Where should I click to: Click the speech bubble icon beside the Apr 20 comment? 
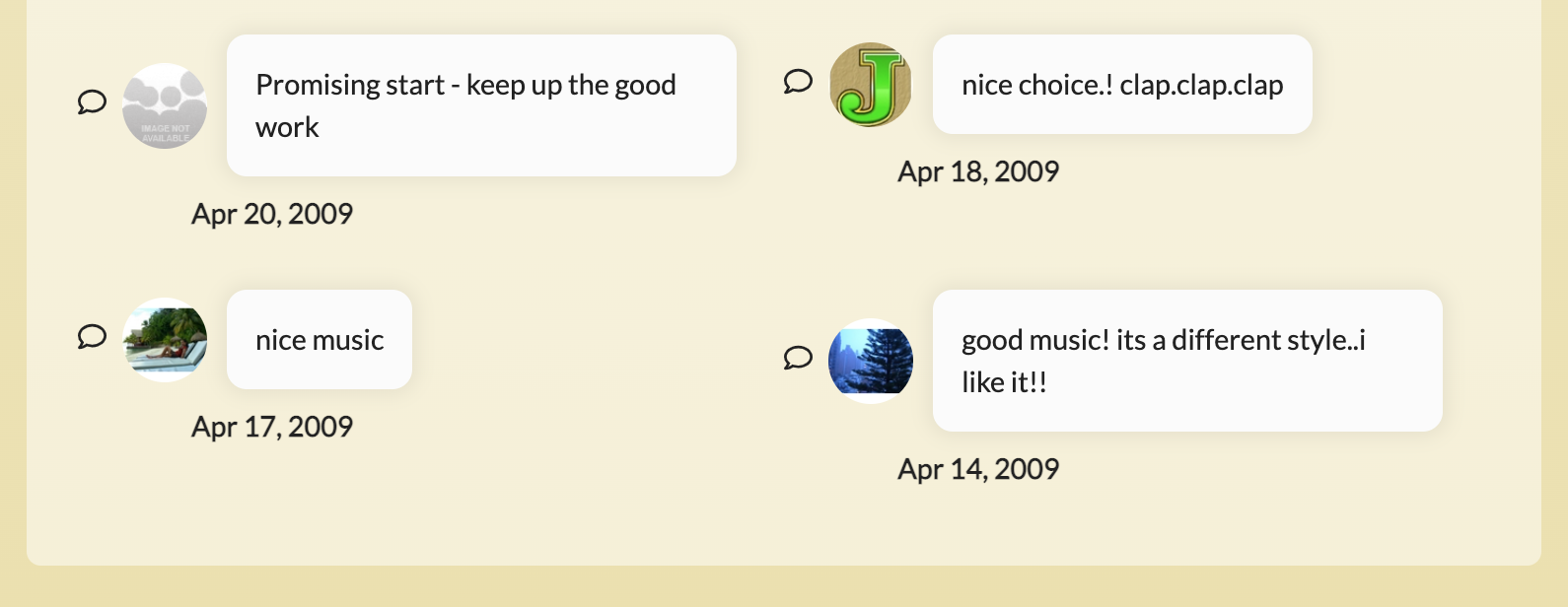92,102
